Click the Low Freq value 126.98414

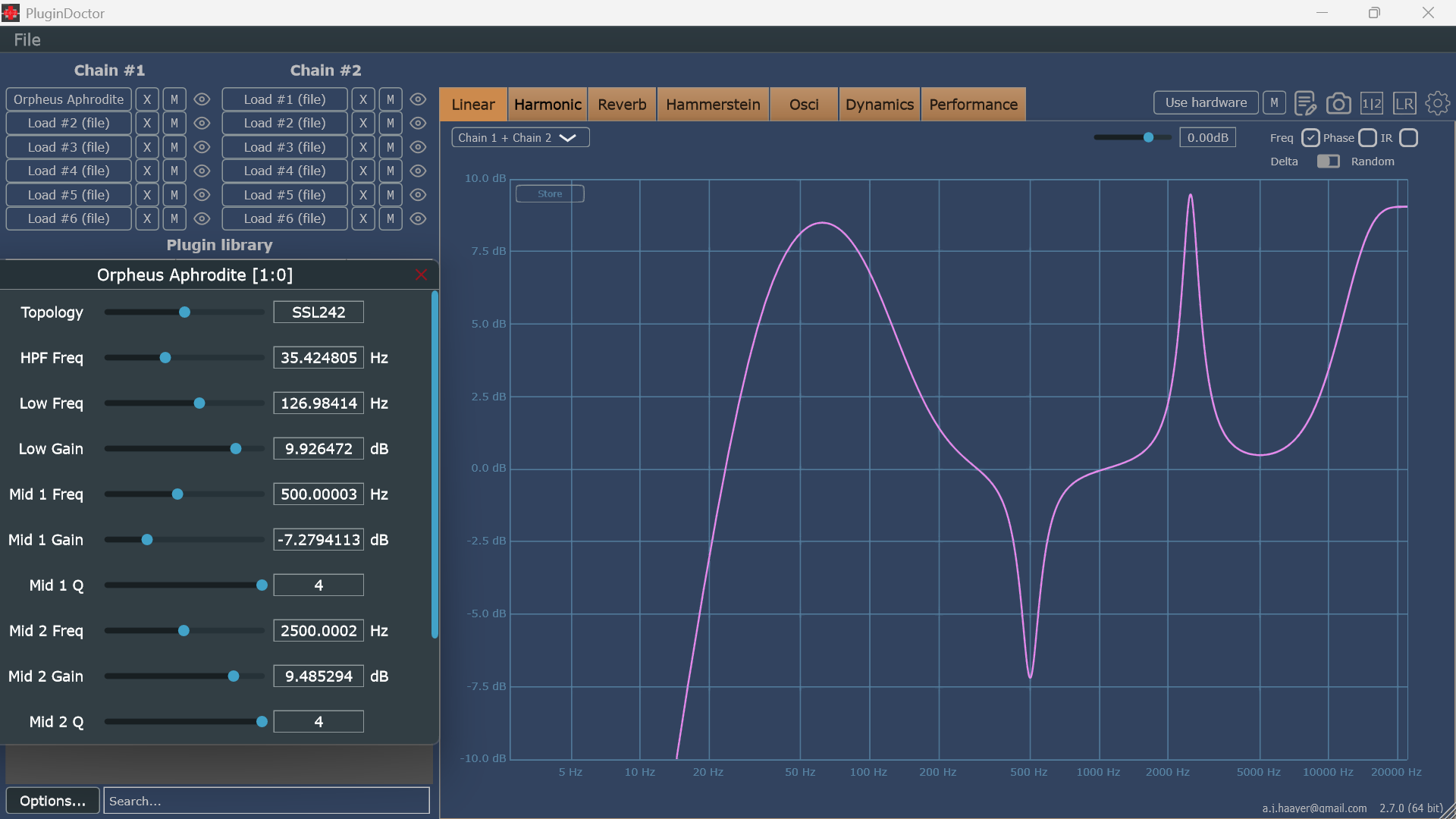pos(318,403)
